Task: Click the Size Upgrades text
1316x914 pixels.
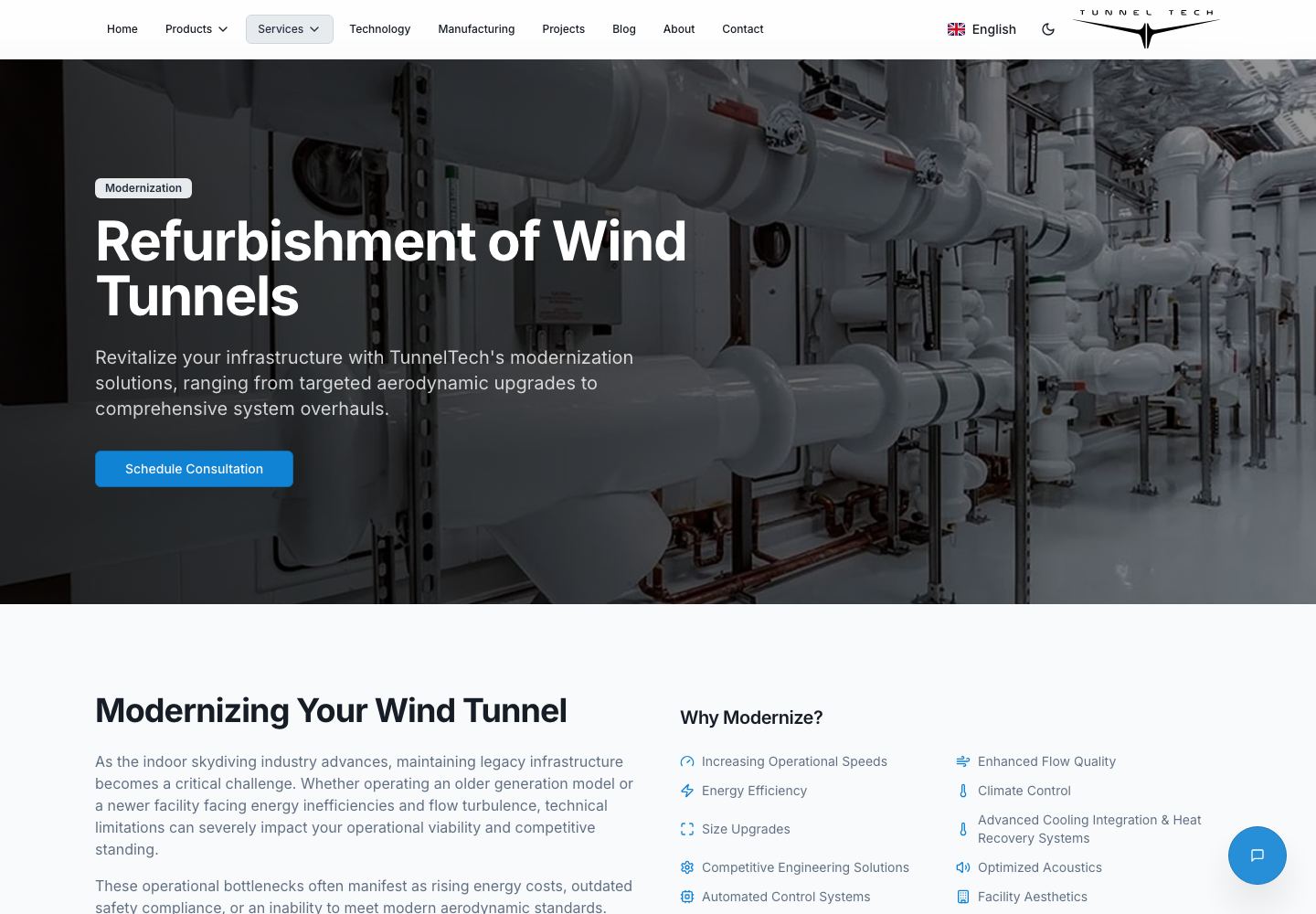Action: [746, 829]
